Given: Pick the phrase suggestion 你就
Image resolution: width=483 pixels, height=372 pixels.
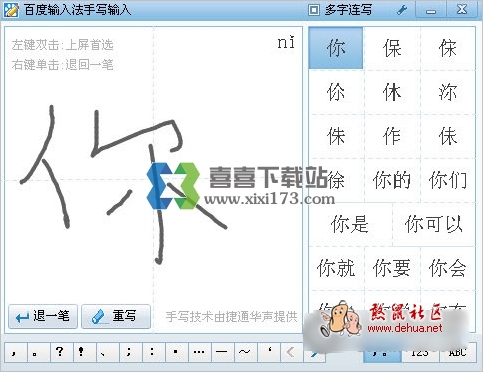Looking at the screenshot, I should (x=336, y=268).
